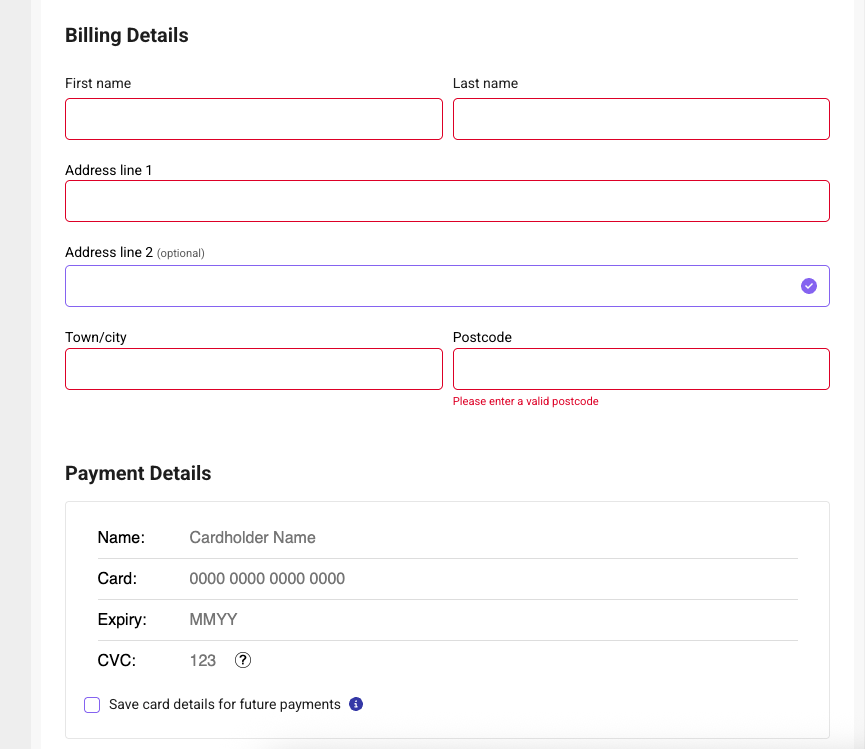This screenshot has width=865, height=749.
Task: Click the 'Save card details for future payments' text
Action: (225, 704)
